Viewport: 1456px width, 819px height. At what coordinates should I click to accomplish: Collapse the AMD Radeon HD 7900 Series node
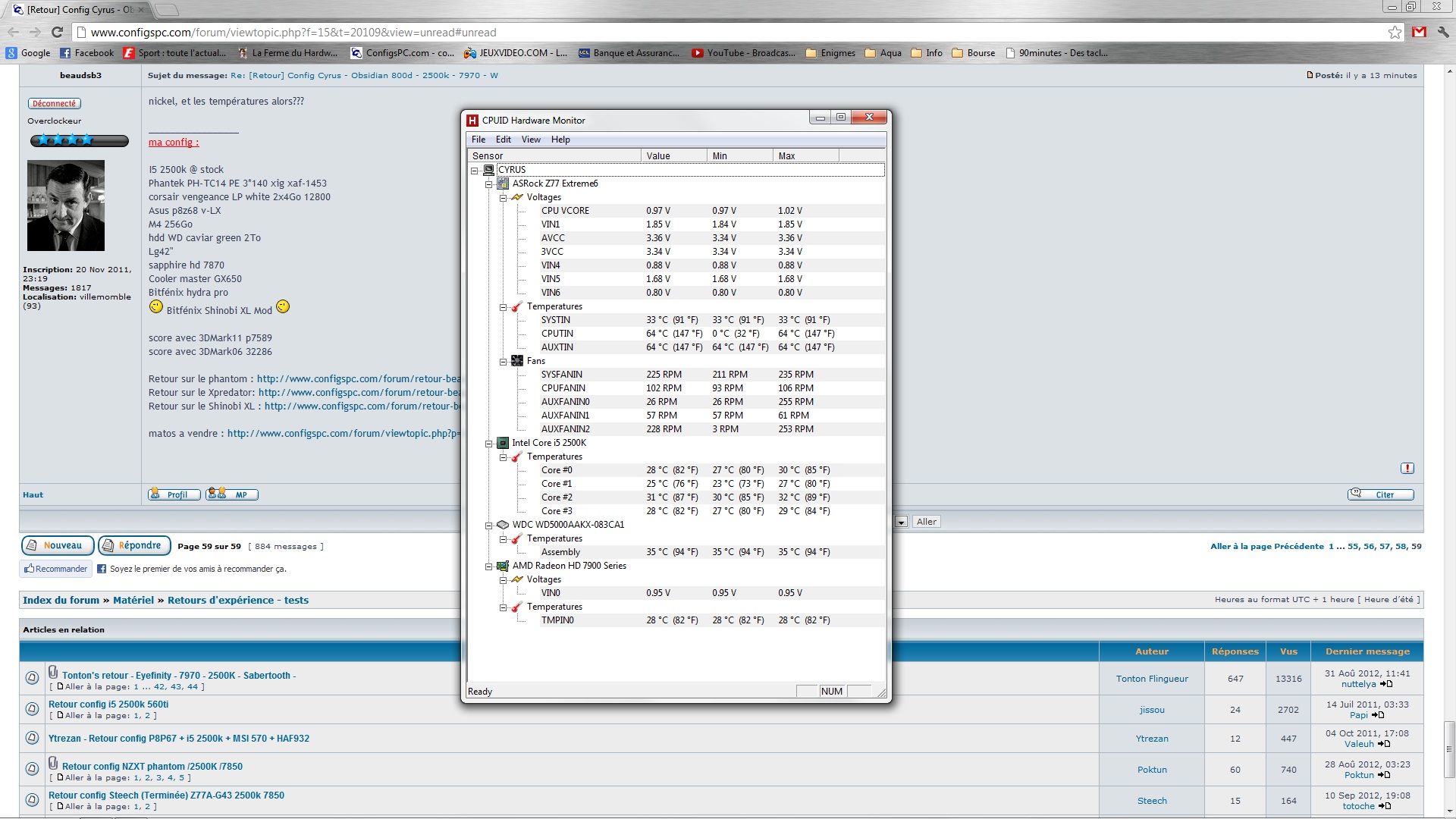coord(489,566)
